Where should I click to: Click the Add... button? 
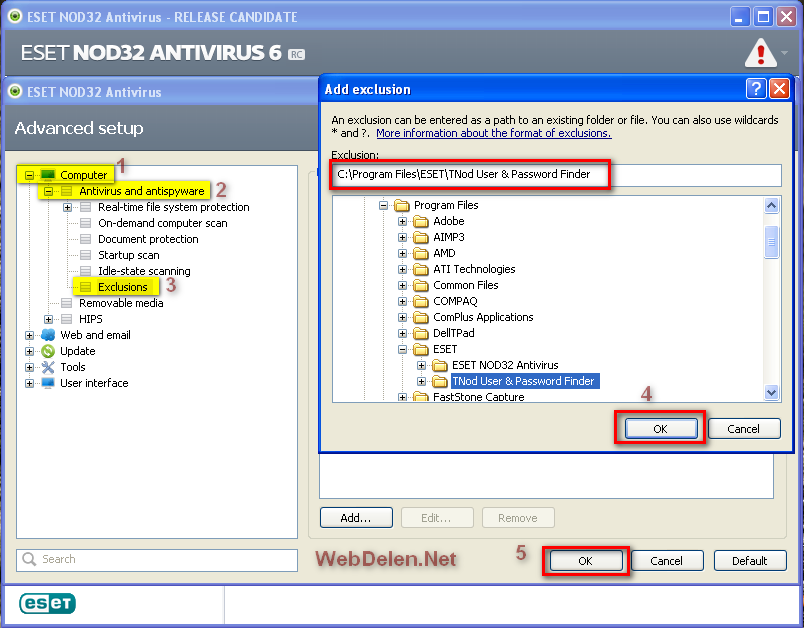(356, 518)
